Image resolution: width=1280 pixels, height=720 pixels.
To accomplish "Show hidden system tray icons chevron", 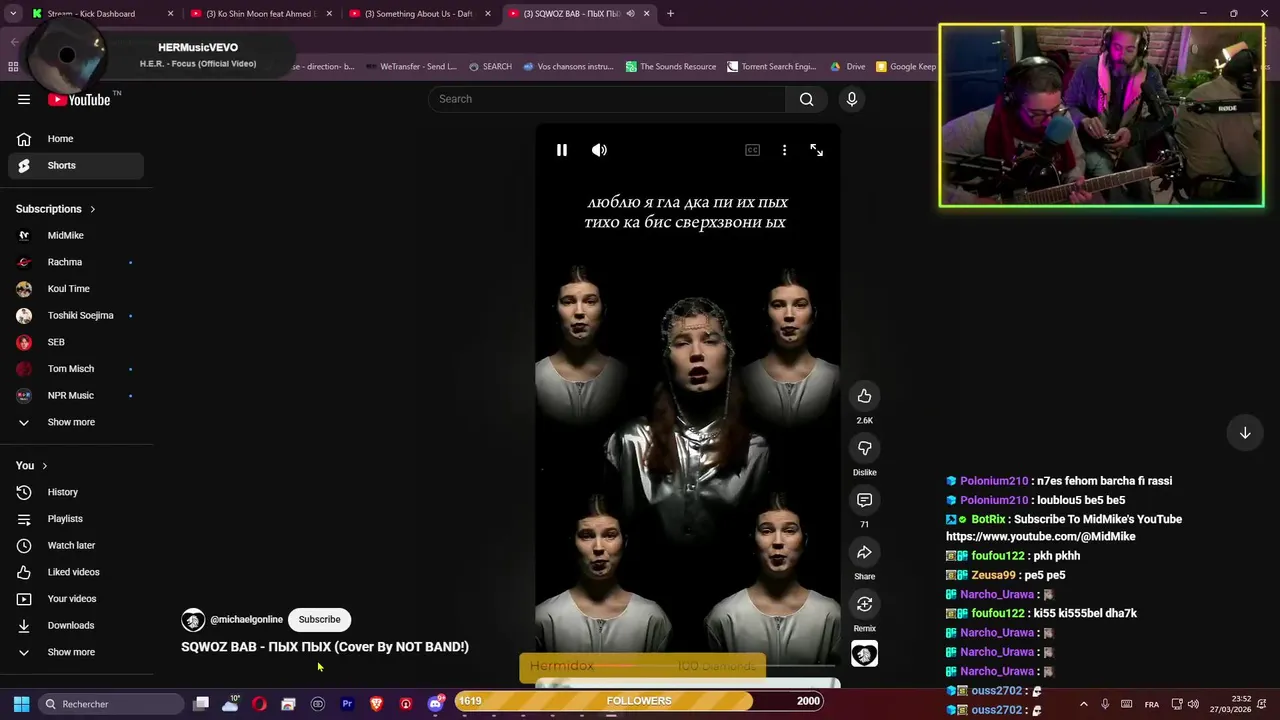I will (x=1084, y=704).
